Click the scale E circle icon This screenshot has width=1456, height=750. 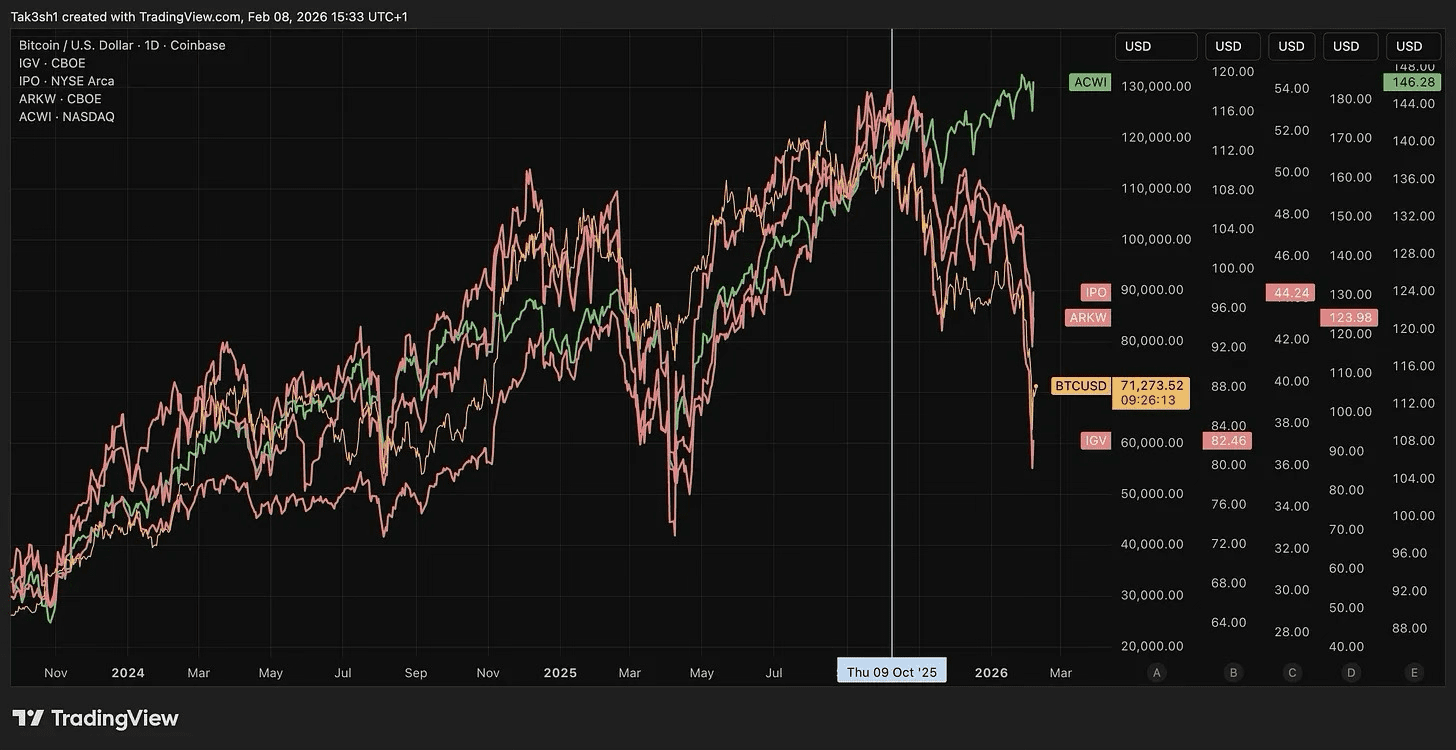(1414, 673)
